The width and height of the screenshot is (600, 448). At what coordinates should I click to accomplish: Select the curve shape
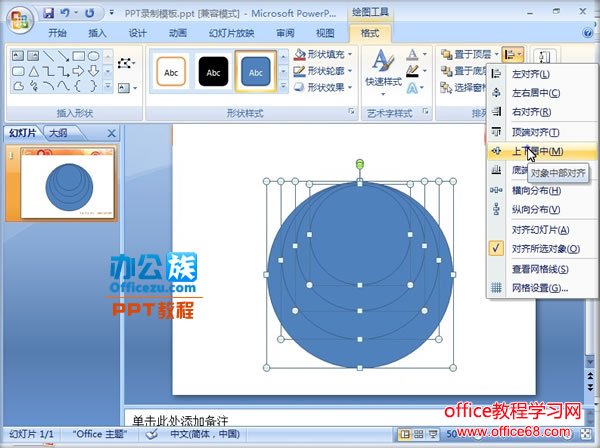[x=63, y=86]
